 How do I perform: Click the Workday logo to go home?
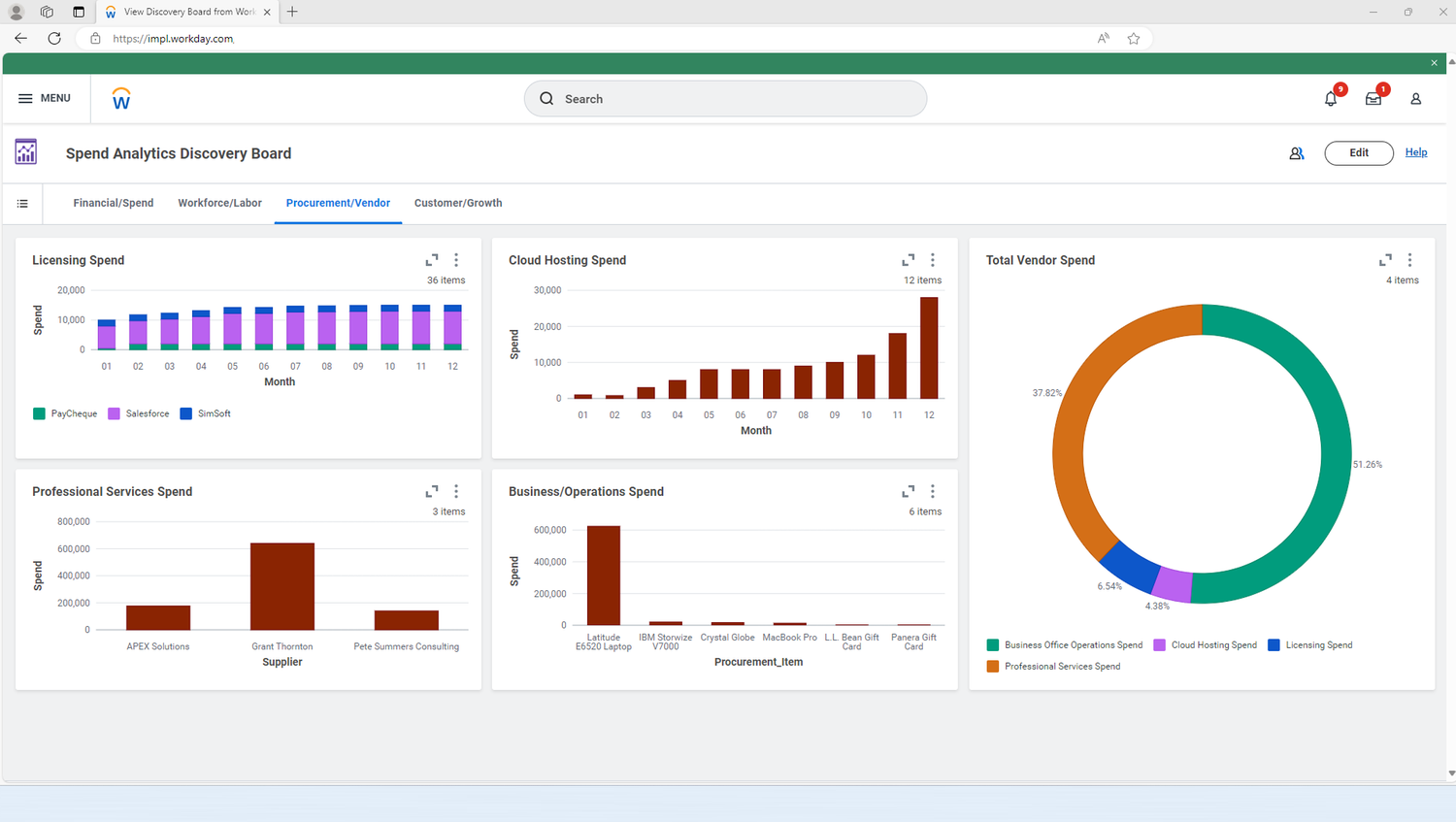[x=120, y=98]
